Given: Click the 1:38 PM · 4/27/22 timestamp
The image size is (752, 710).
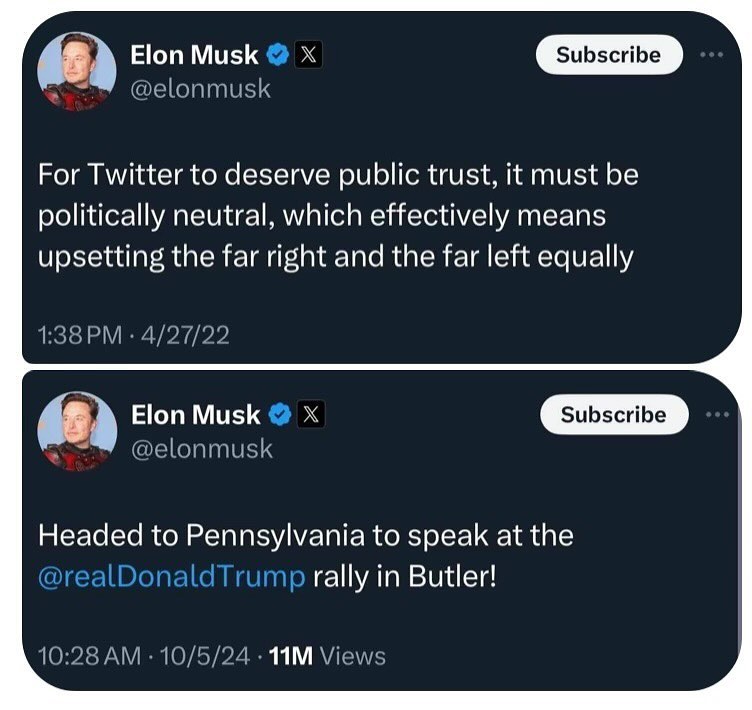Looking at the screenshot, I should tap(134, 335).
